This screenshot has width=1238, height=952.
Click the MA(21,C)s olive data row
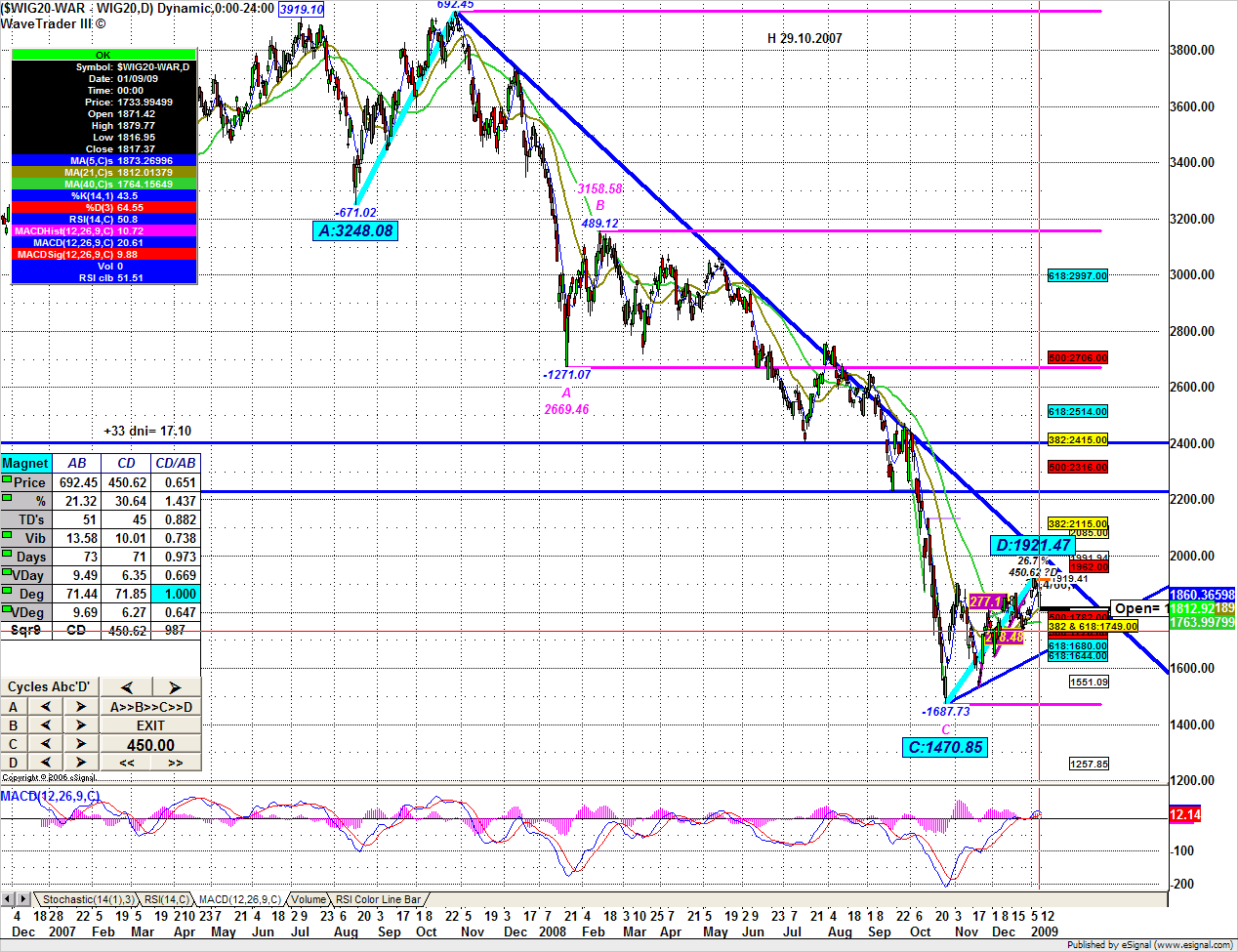[x=103, y=172]
